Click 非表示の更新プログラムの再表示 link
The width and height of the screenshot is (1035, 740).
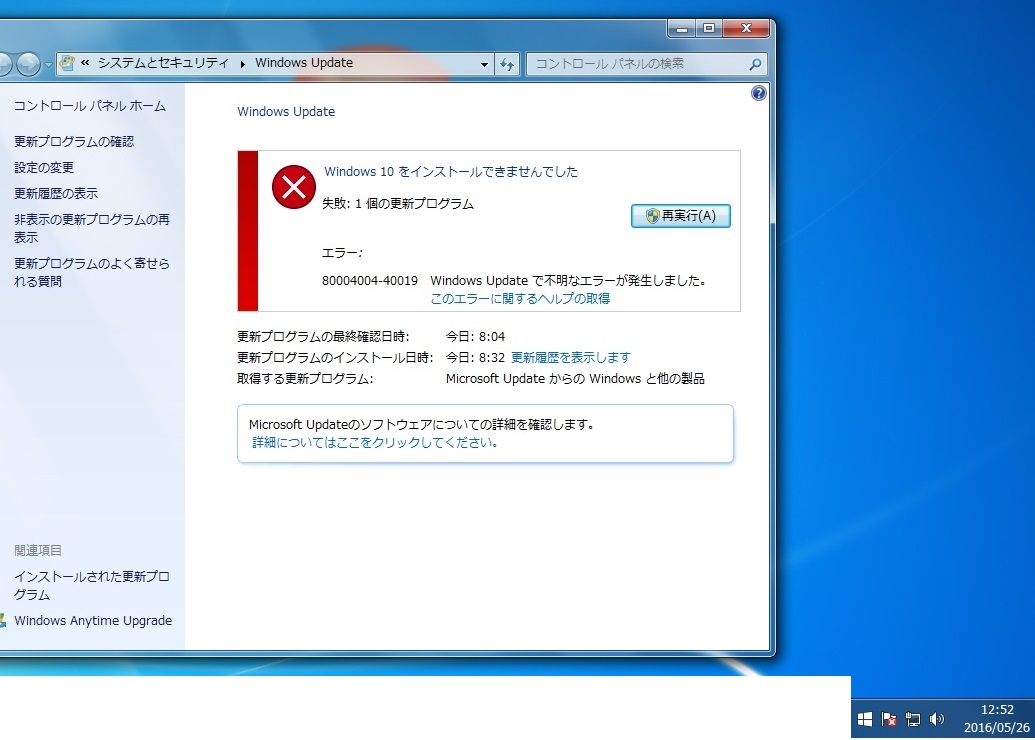(x=92, y=228)
